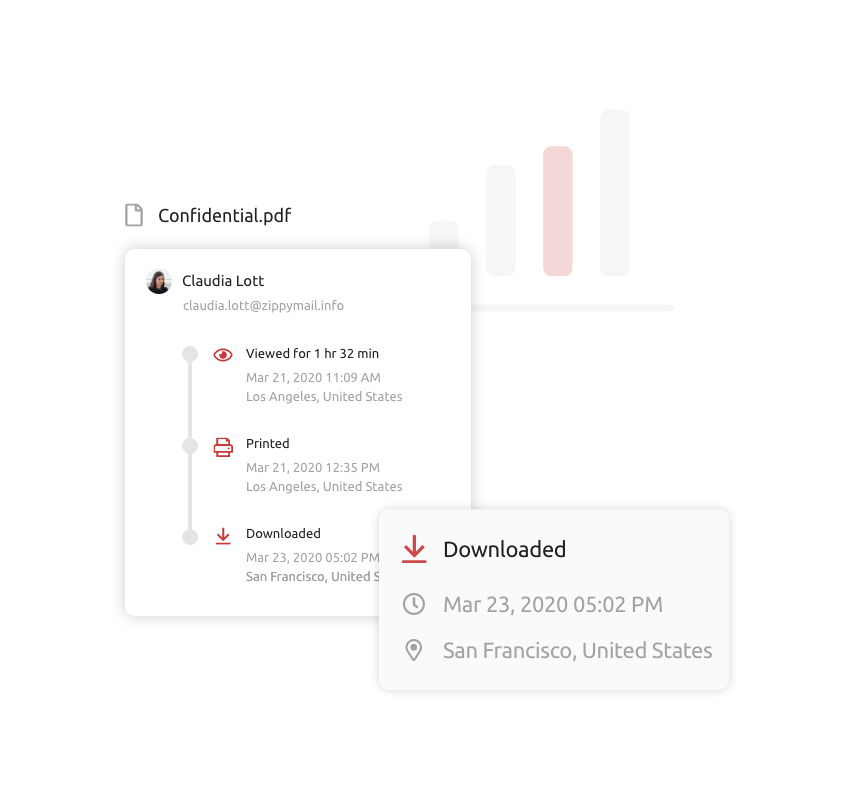This screenshot has width=850, height=800.
Task: Click the red printer icon
Action: (223, 447)
